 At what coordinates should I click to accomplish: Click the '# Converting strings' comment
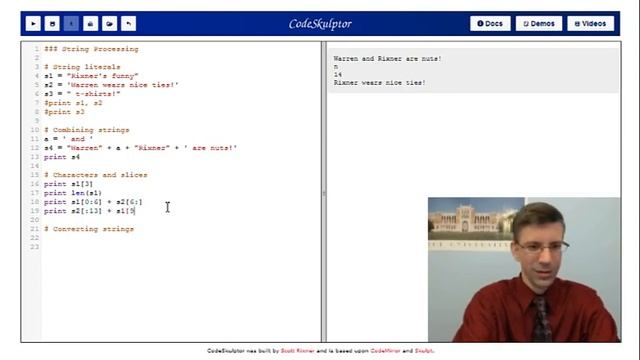click(x=89, y=229)
